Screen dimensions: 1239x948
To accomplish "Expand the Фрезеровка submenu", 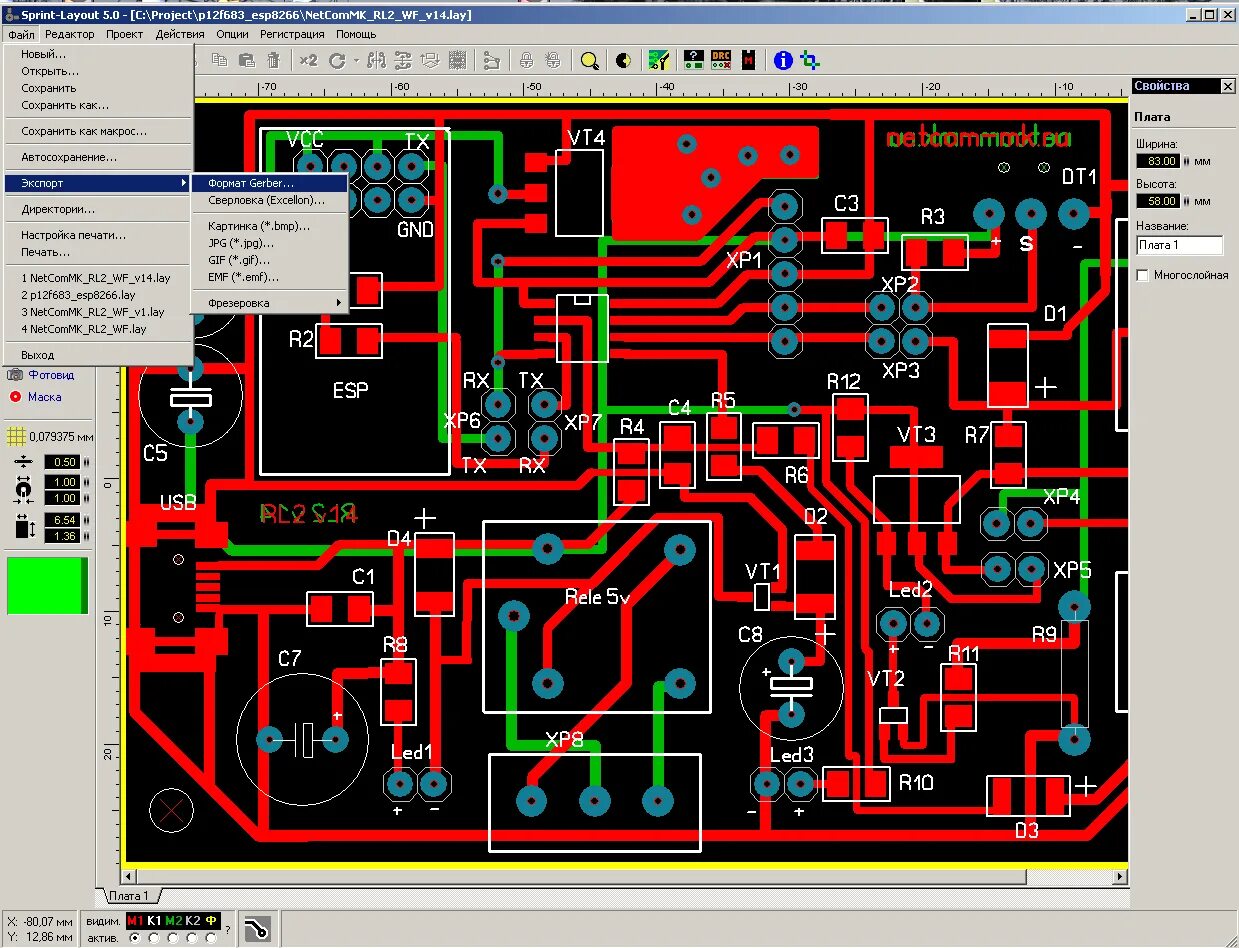I will 270,303.
